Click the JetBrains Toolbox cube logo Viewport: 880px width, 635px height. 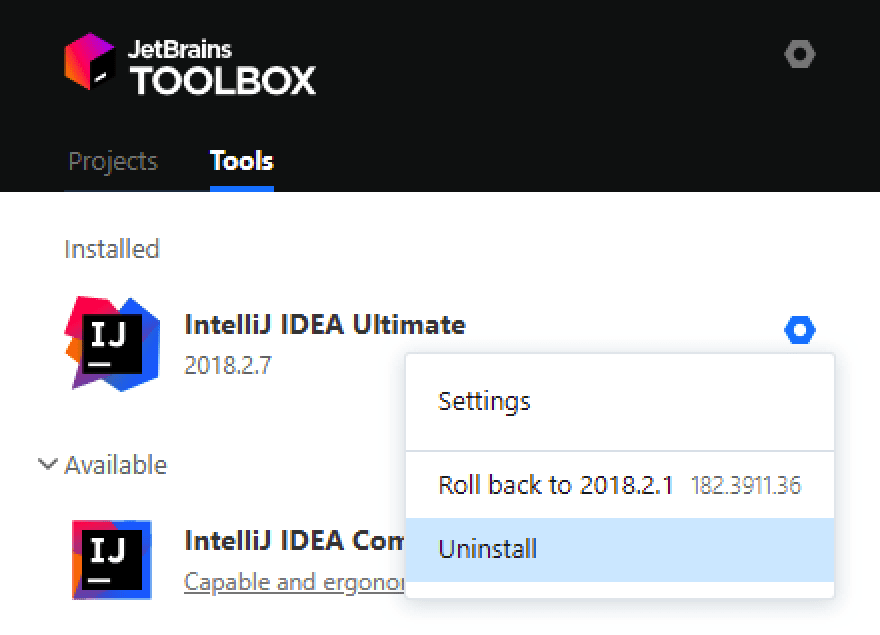coord(90,61)
